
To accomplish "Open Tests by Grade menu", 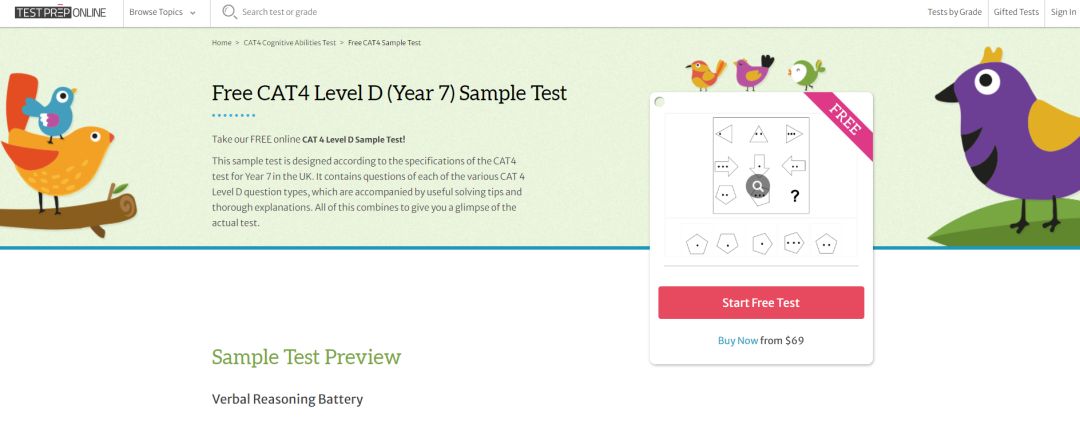I will pos(954,13).
